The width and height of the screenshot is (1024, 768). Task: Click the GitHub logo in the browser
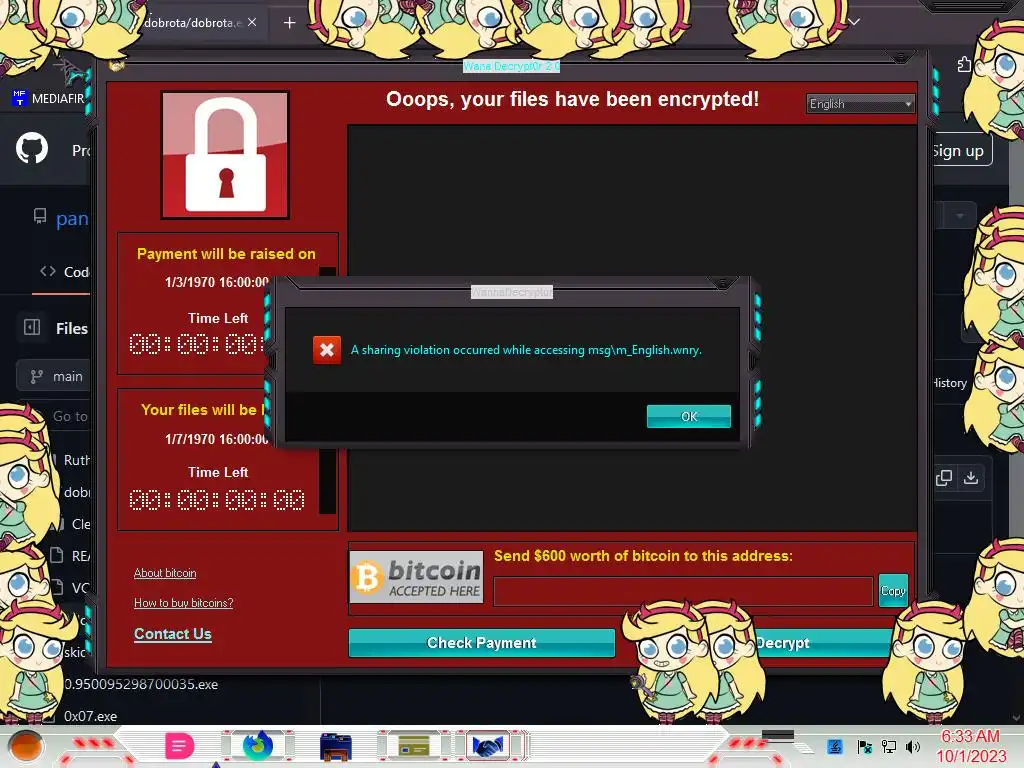pos(32,148)
